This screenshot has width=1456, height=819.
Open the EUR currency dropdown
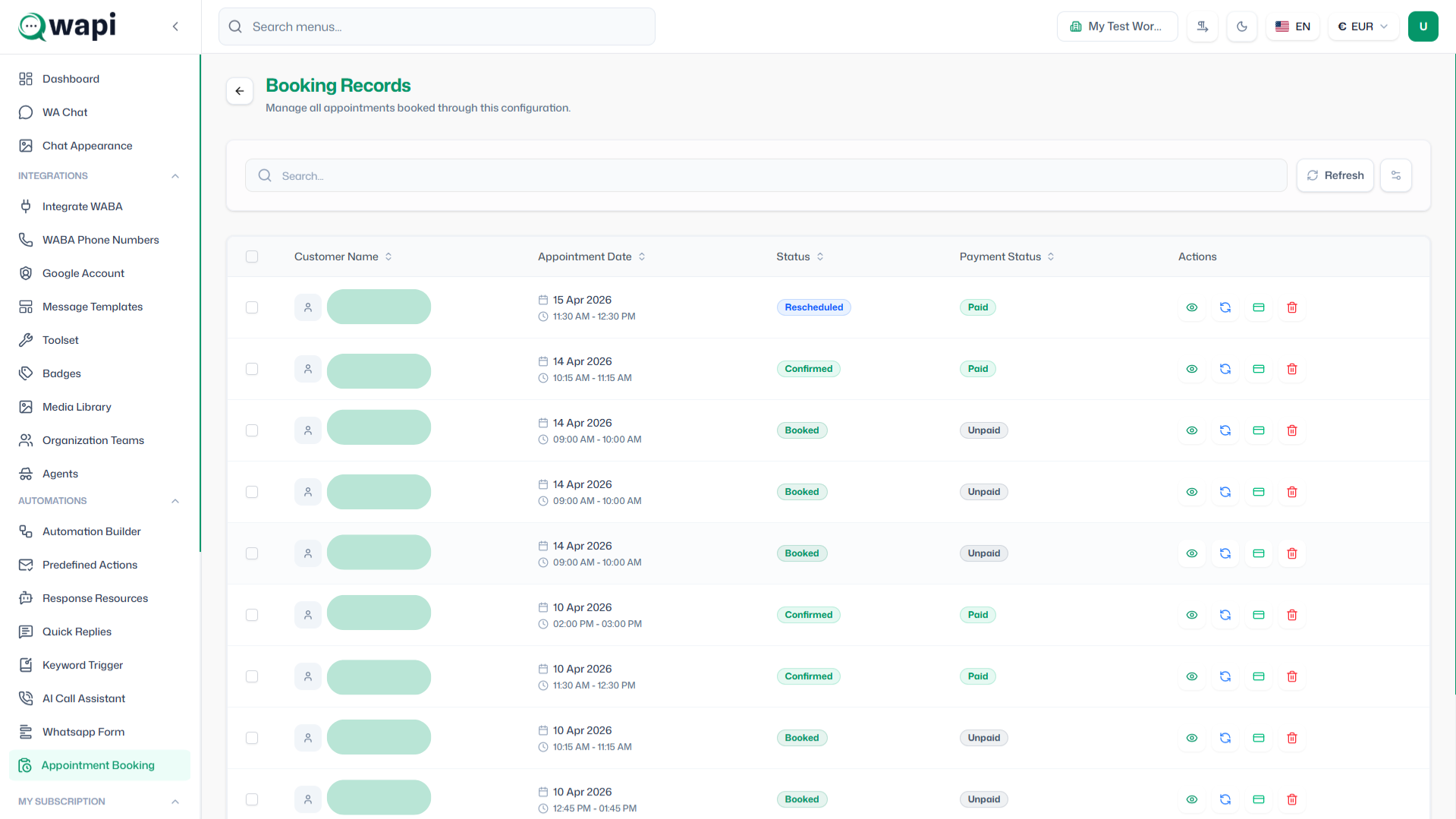1363,27
